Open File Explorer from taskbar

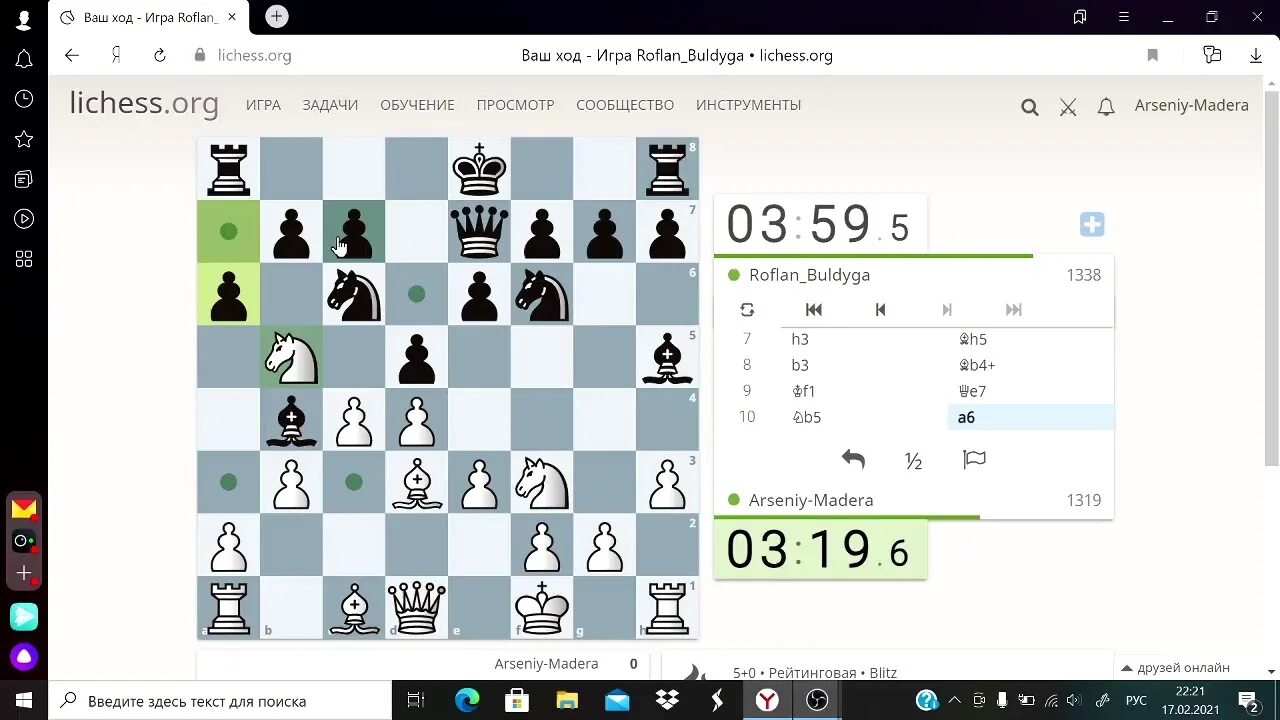coord(567,701)
